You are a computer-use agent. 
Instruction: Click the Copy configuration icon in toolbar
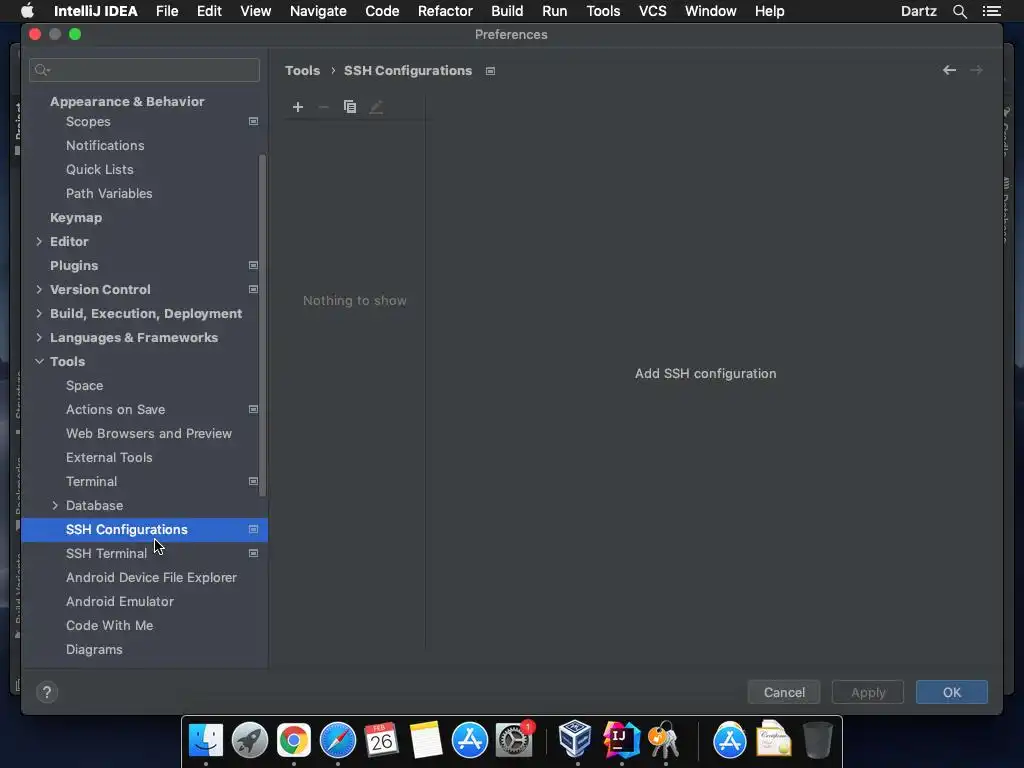pyautogui.click(x=350, y=107)
